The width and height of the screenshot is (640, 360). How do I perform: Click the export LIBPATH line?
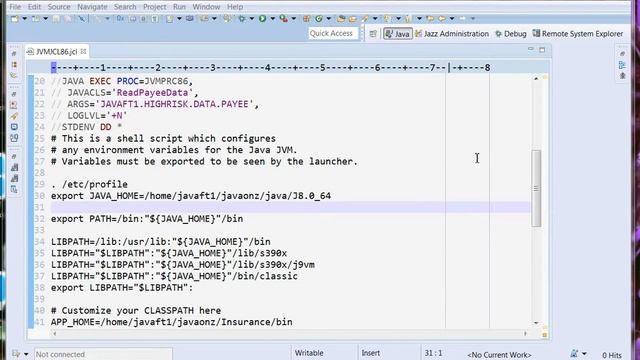[122, 288]
